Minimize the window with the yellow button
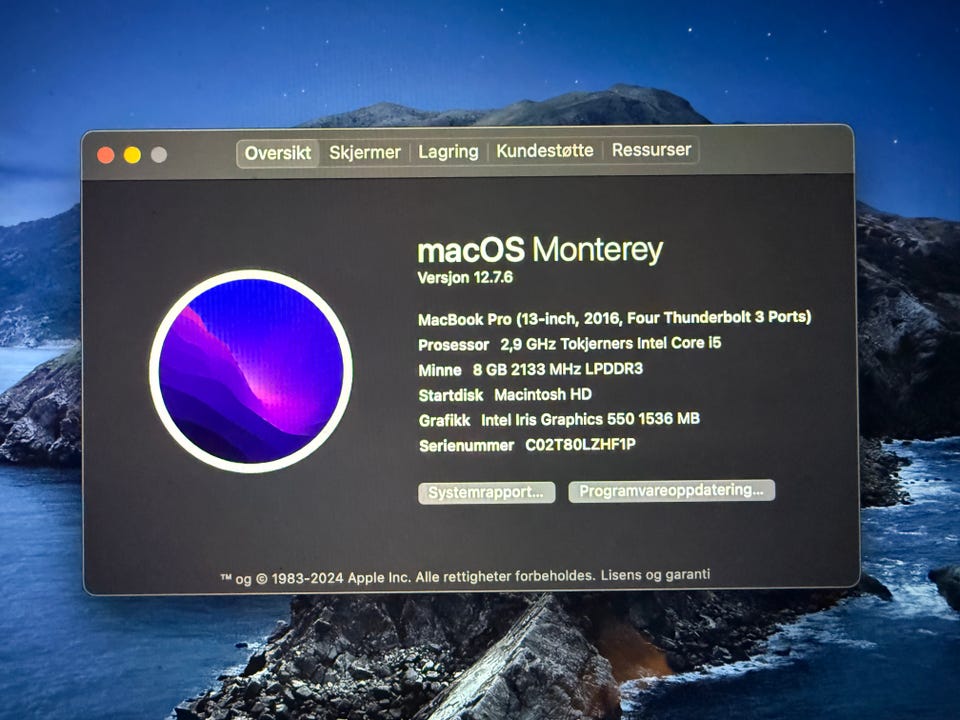 click(x=132, y=155)
